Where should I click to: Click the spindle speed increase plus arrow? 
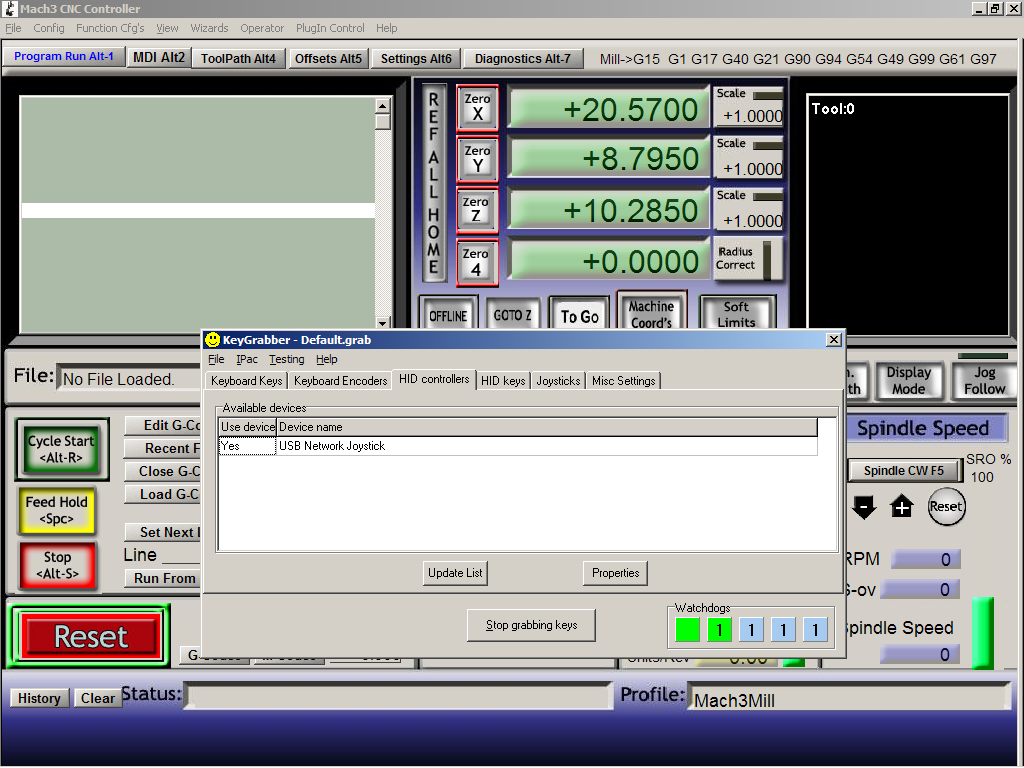[902, 507]
